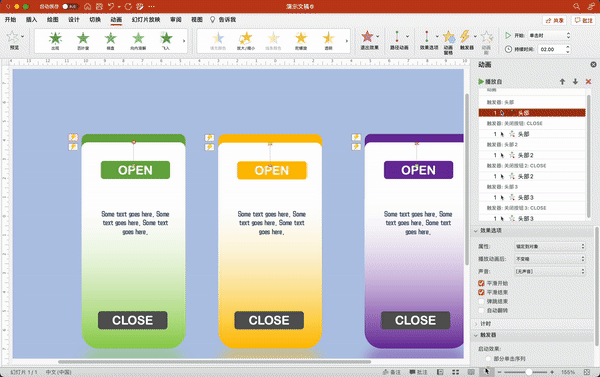The height and width of the screenshot is (377, 600).
Task: Adjust the zoom slider in status bar
Action: pyautogui.click(x=528, y=372)
